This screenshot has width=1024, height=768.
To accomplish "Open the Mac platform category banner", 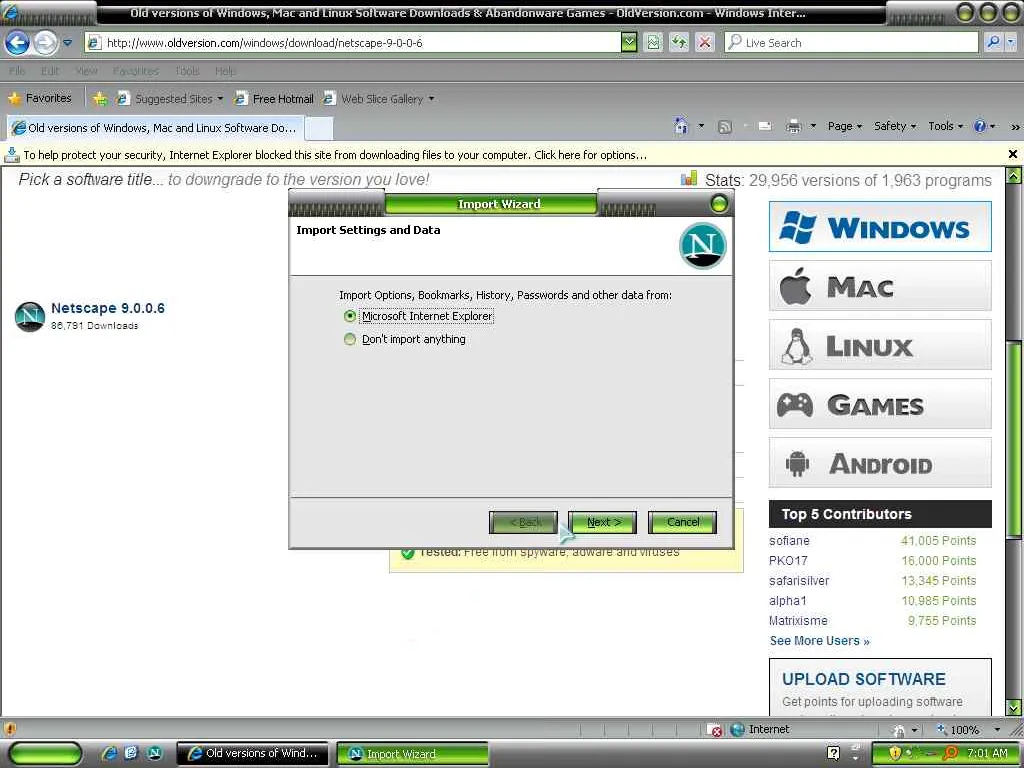I will point(880,286).
